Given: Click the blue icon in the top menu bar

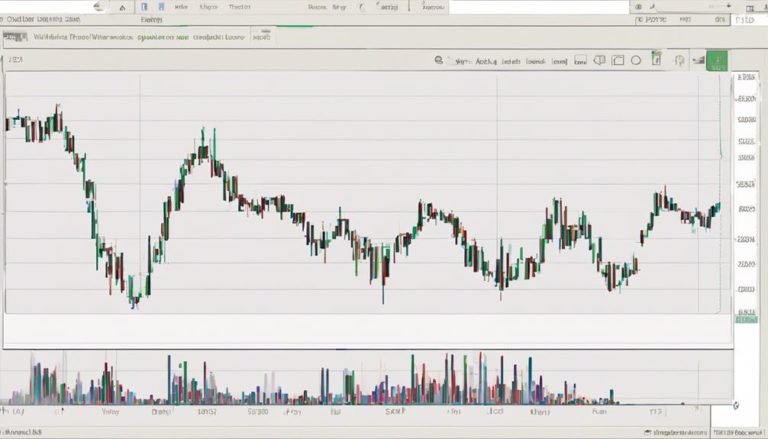Looking at the screenshot, I should click(147, 7).
